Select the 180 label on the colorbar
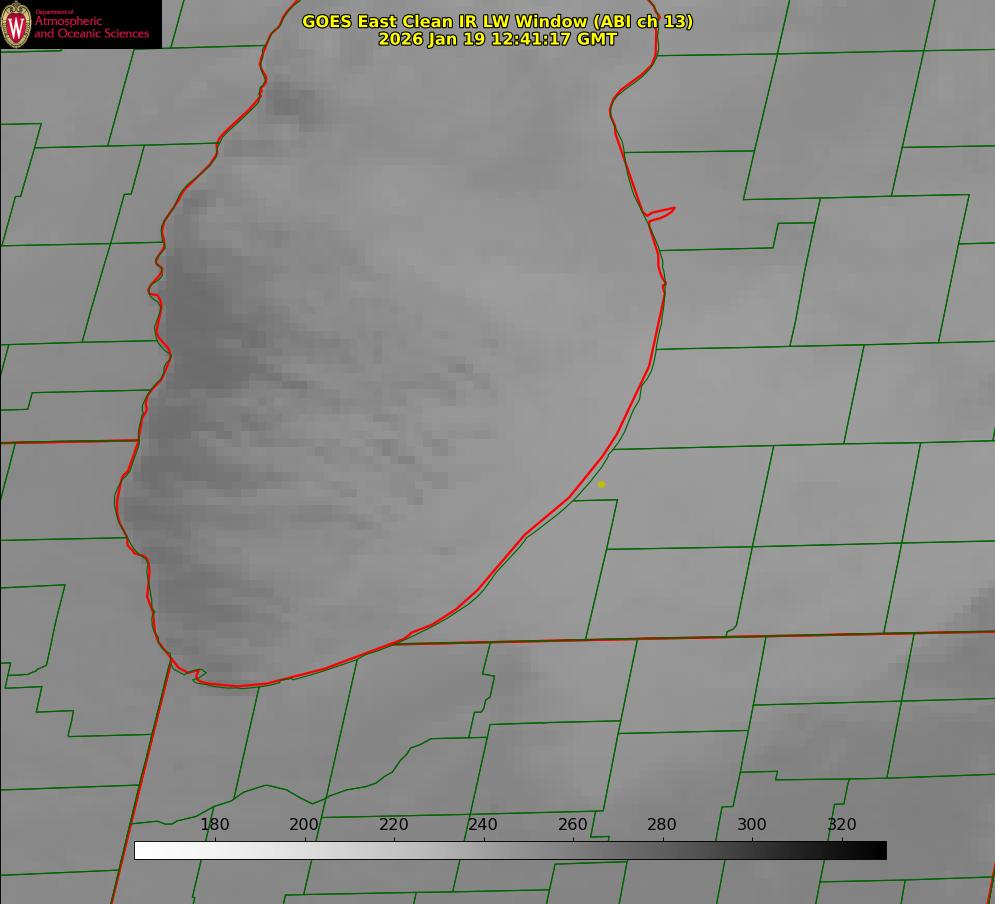 pos(215,825)
